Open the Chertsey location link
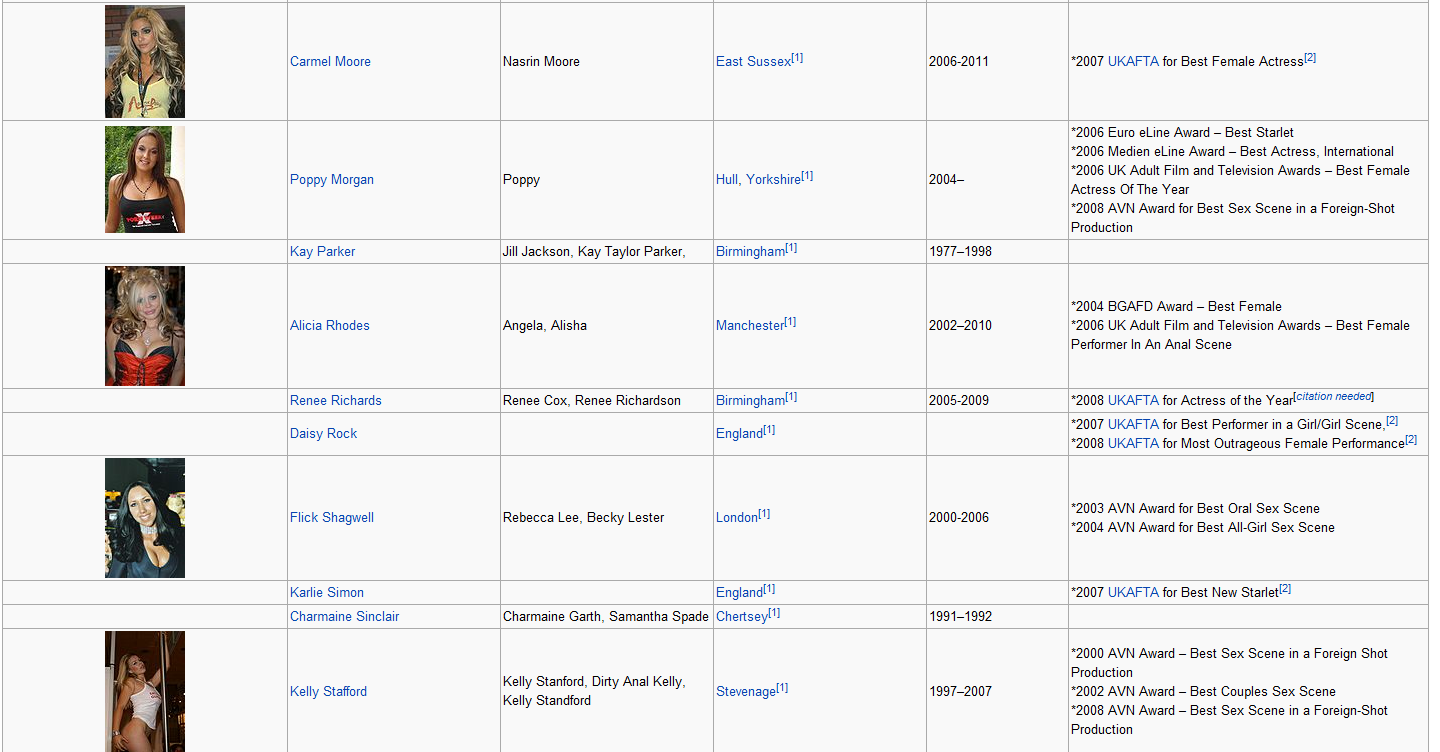 [x=741, y=617]
